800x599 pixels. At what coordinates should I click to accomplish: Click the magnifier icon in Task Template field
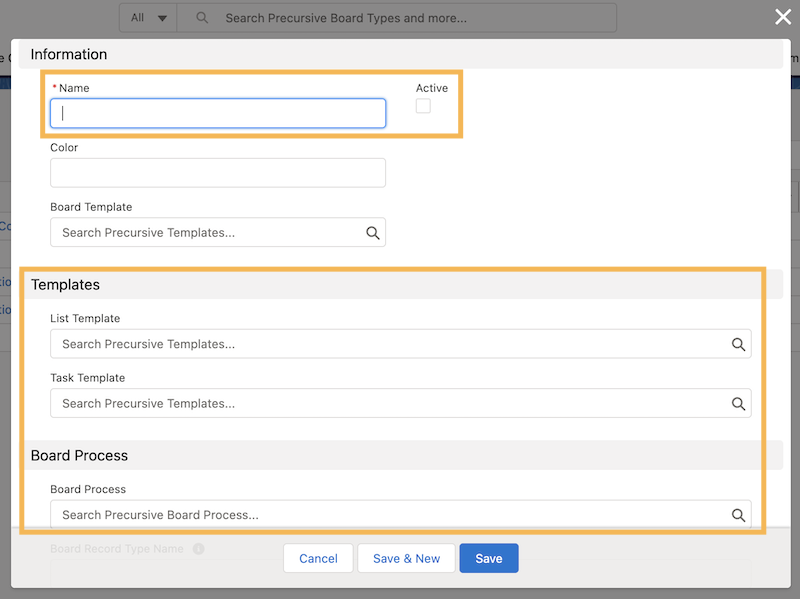738,404
